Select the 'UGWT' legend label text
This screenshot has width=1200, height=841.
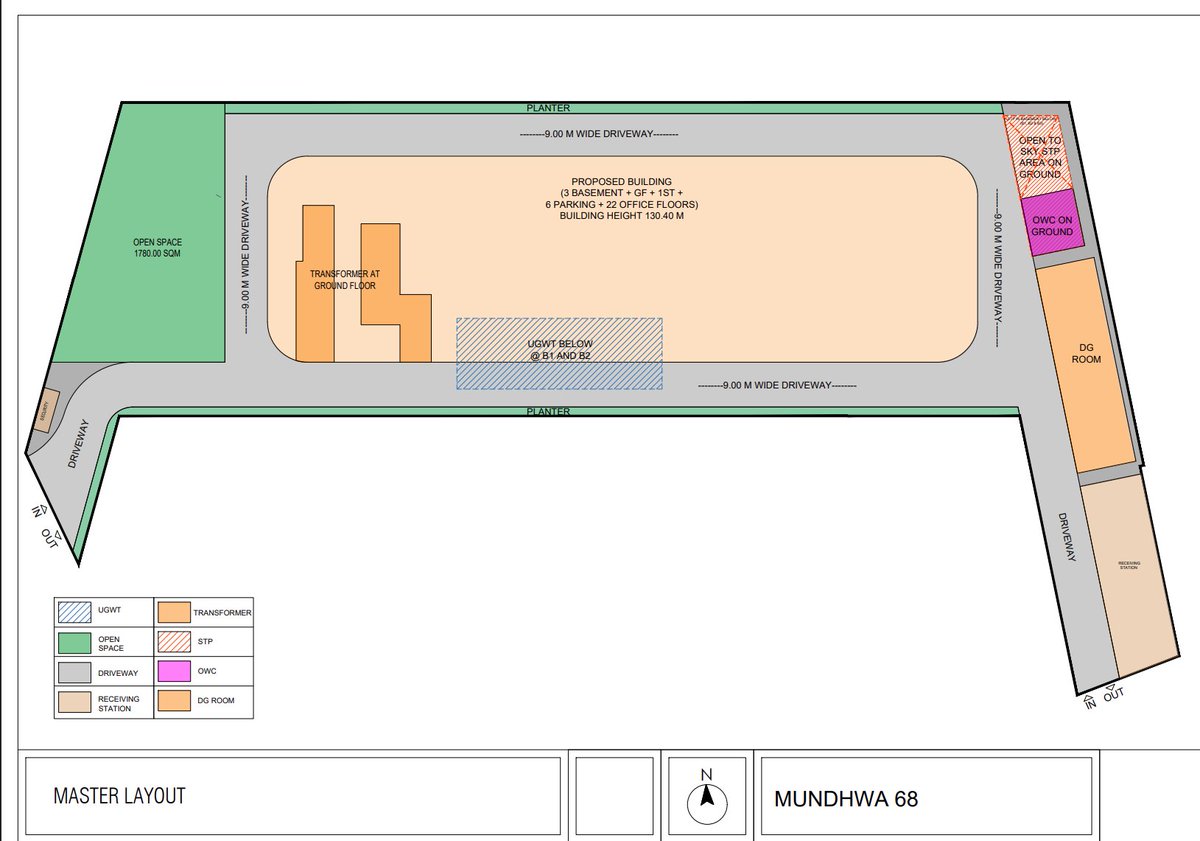[x=110, y=609]
